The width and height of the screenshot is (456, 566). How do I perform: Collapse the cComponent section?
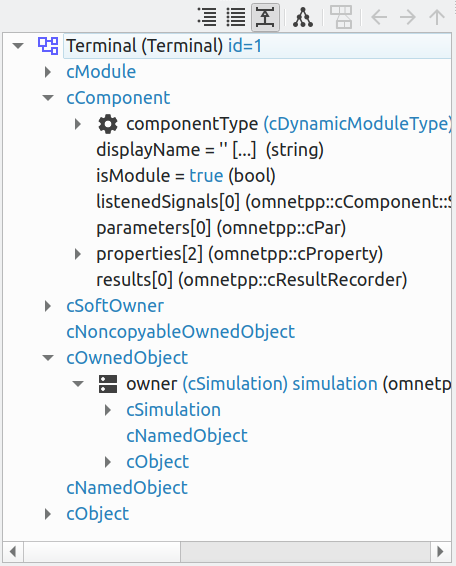tap(48, 98)
